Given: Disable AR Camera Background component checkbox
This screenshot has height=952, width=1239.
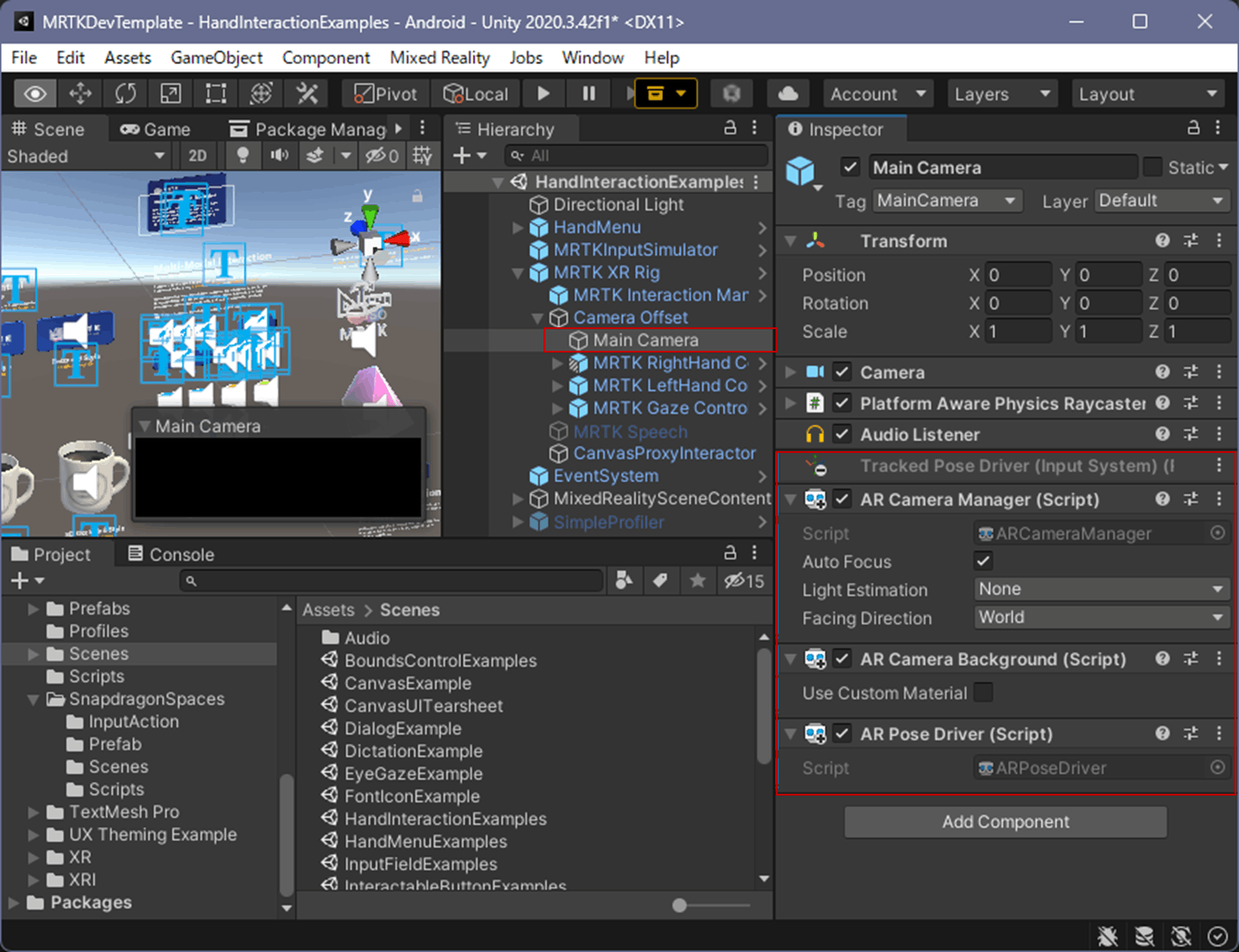Looking at the screenshot, I should (842, 659).
